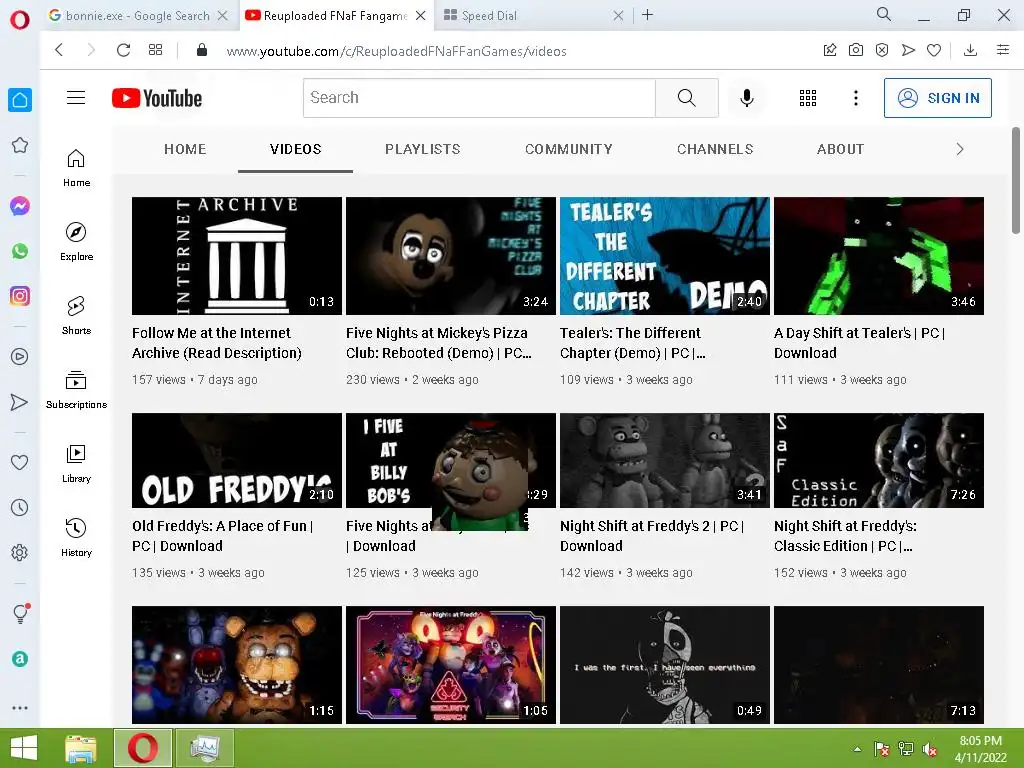The height and width of the screenshot is (768, 1024).
Task: Open File Explorer from taskbar
Action: (x=80, y=748)
